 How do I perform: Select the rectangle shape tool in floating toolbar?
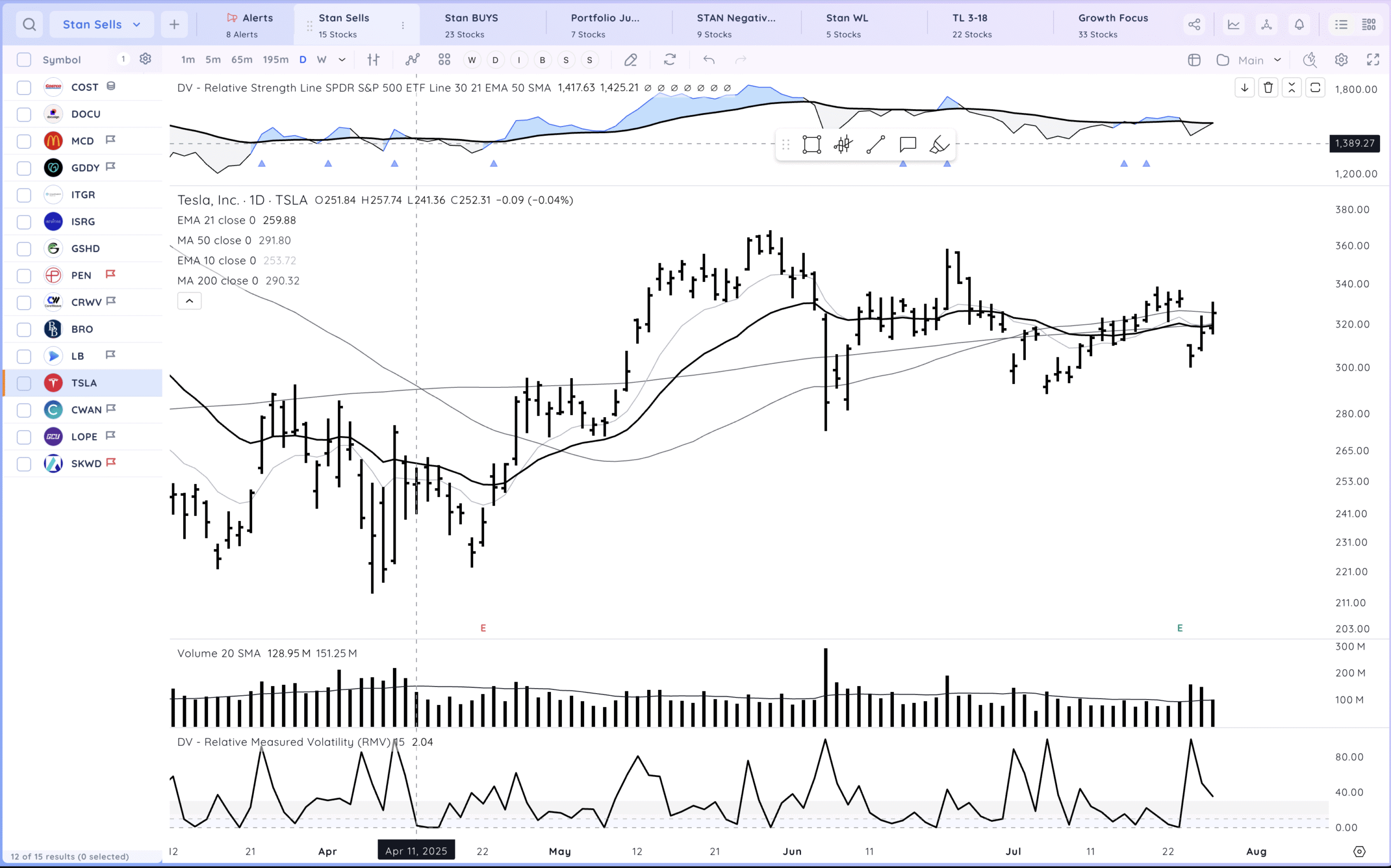click(x=811, y=144)
